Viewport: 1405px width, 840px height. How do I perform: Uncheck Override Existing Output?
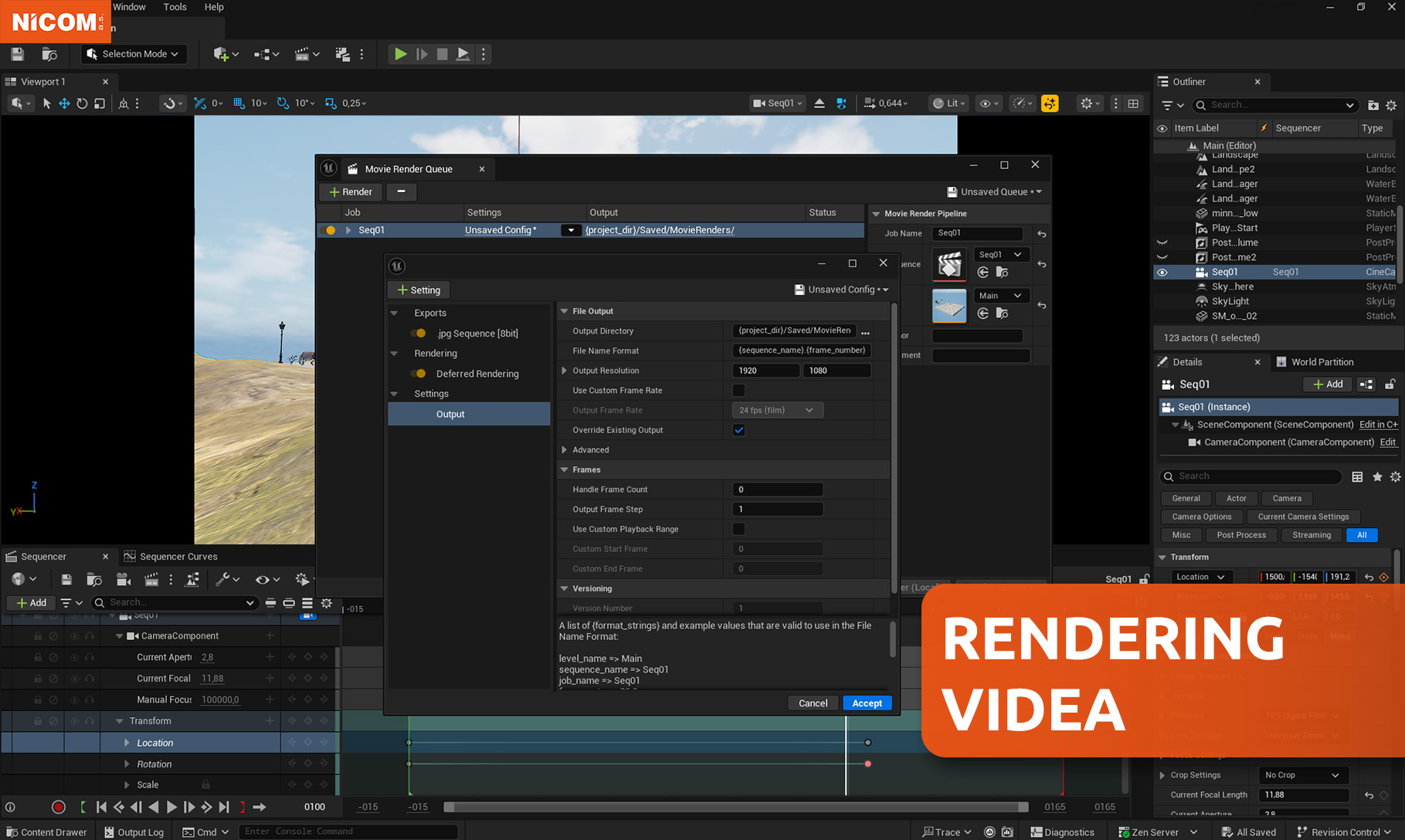point(738,430)
